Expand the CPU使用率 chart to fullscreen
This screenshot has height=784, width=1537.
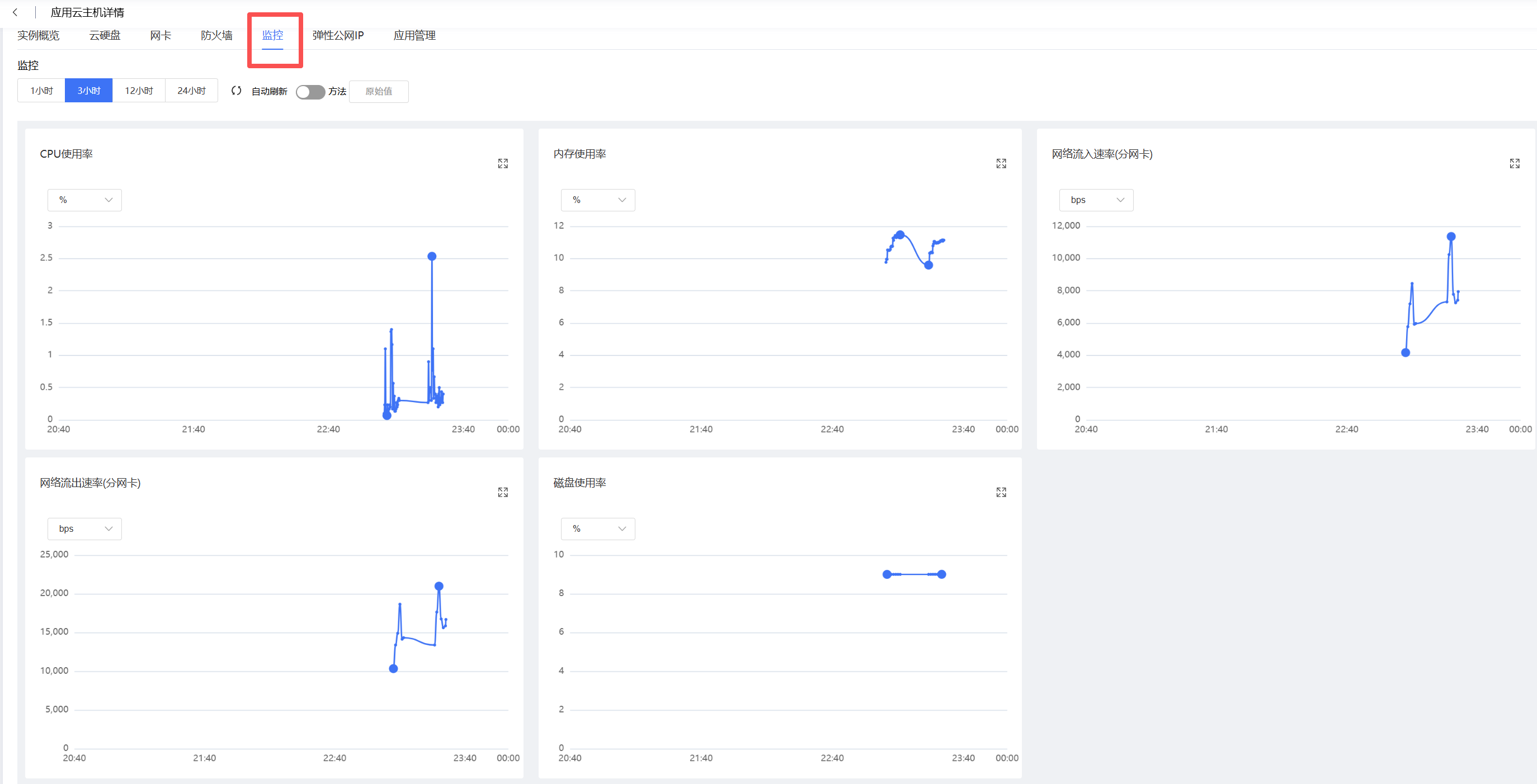tap(503, 163)
